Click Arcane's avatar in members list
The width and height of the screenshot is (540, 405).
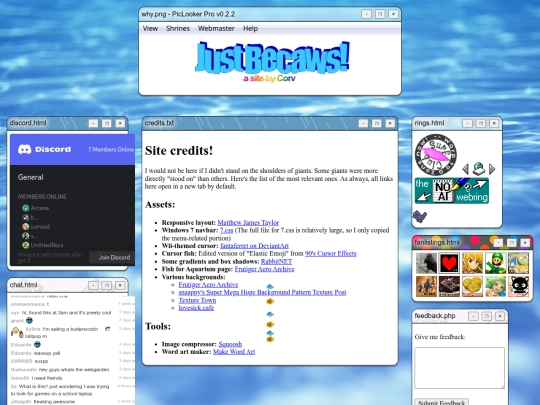(x=25, y=208)
